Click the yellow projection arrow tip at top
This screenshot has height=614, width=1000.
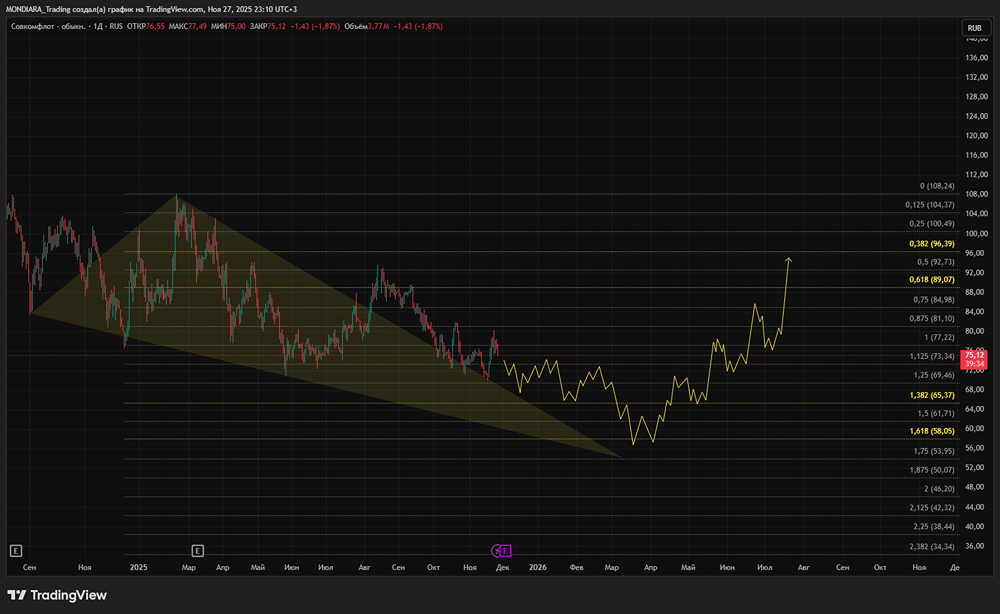(x=789, y=259)
